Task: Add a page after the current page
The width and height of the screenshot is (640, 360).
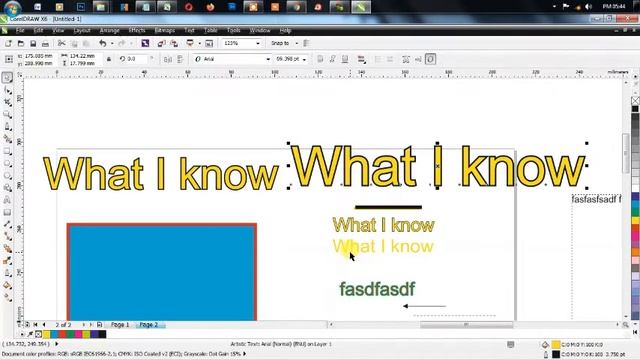Action: tap(100, 325)
